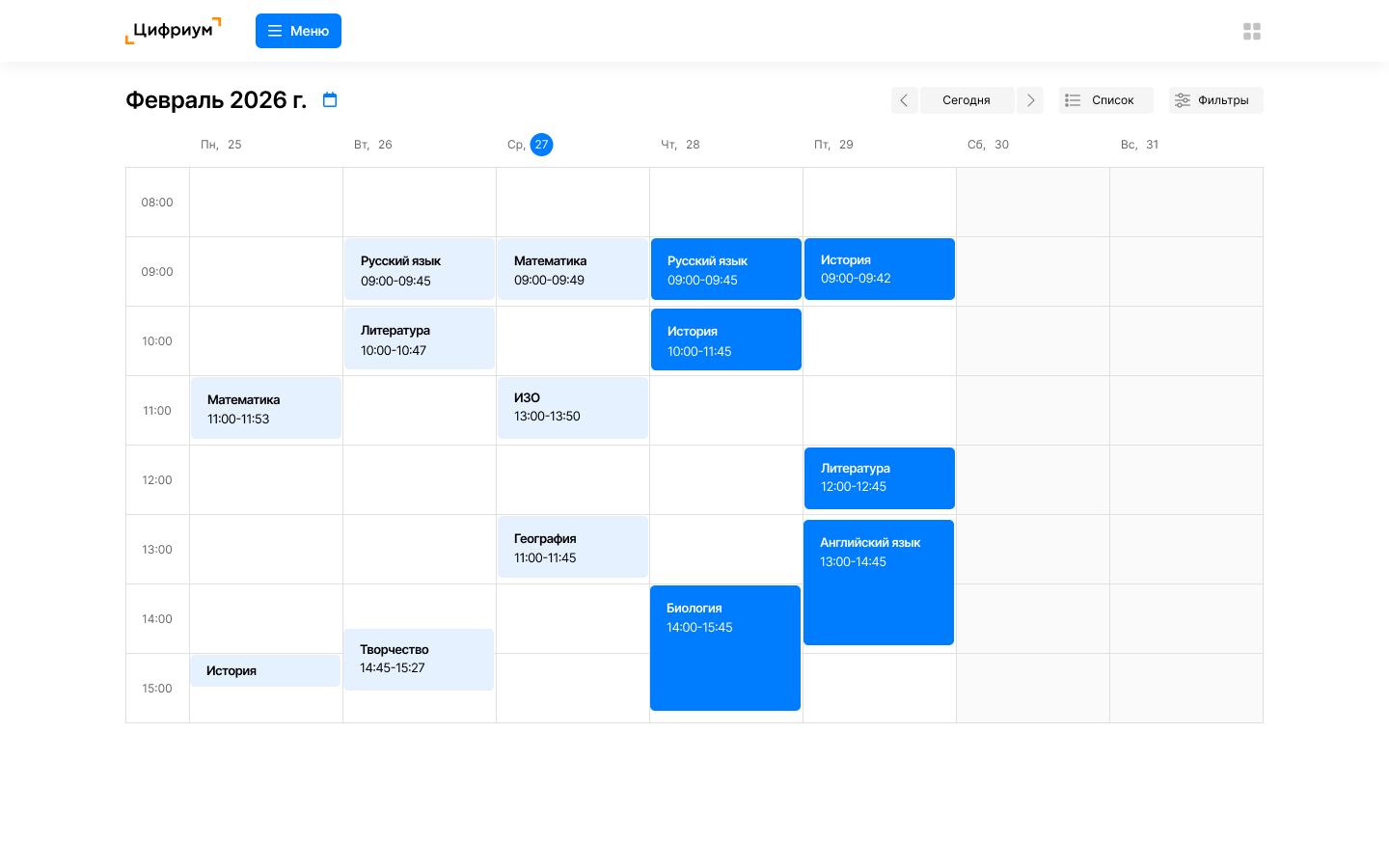Select Творчество 14:45-15:27 event

(x=419, y=659)
